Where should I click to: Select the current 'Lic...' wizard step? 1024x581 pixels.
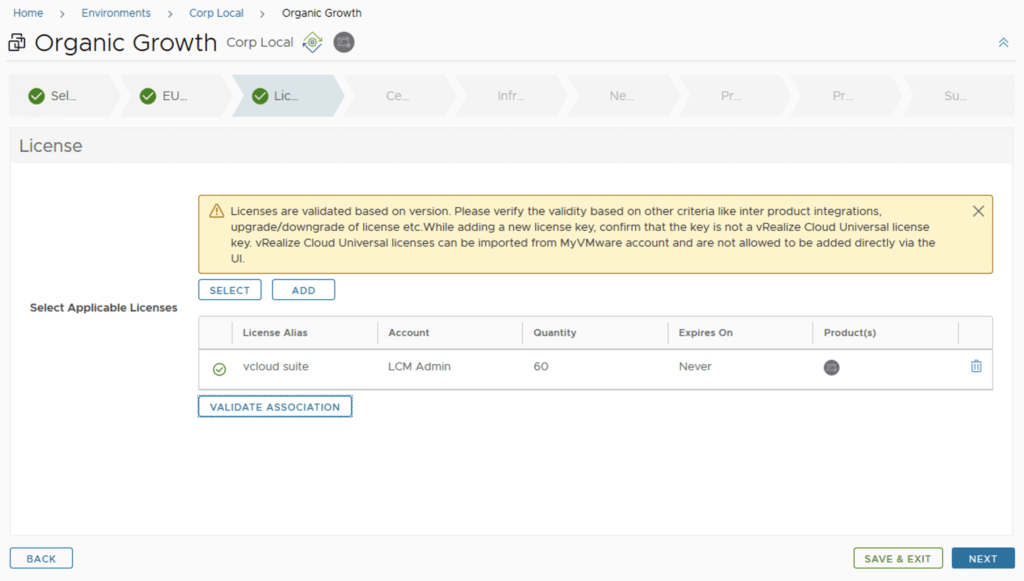tap(277, 96)
